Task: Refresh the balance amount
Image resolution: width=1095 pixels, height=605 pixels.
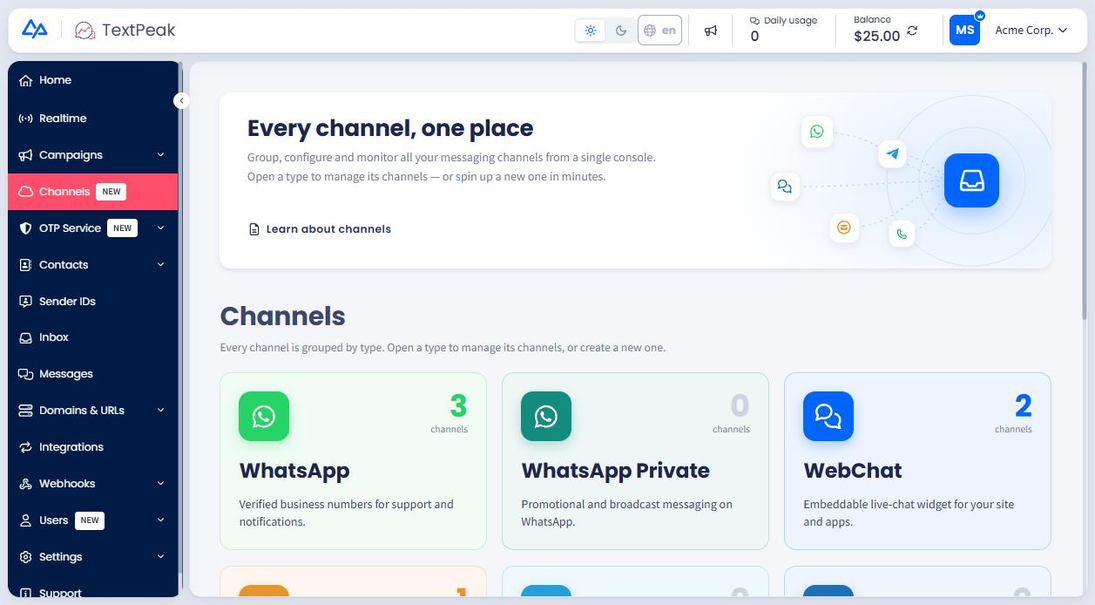Action: (x=912, y=31)
